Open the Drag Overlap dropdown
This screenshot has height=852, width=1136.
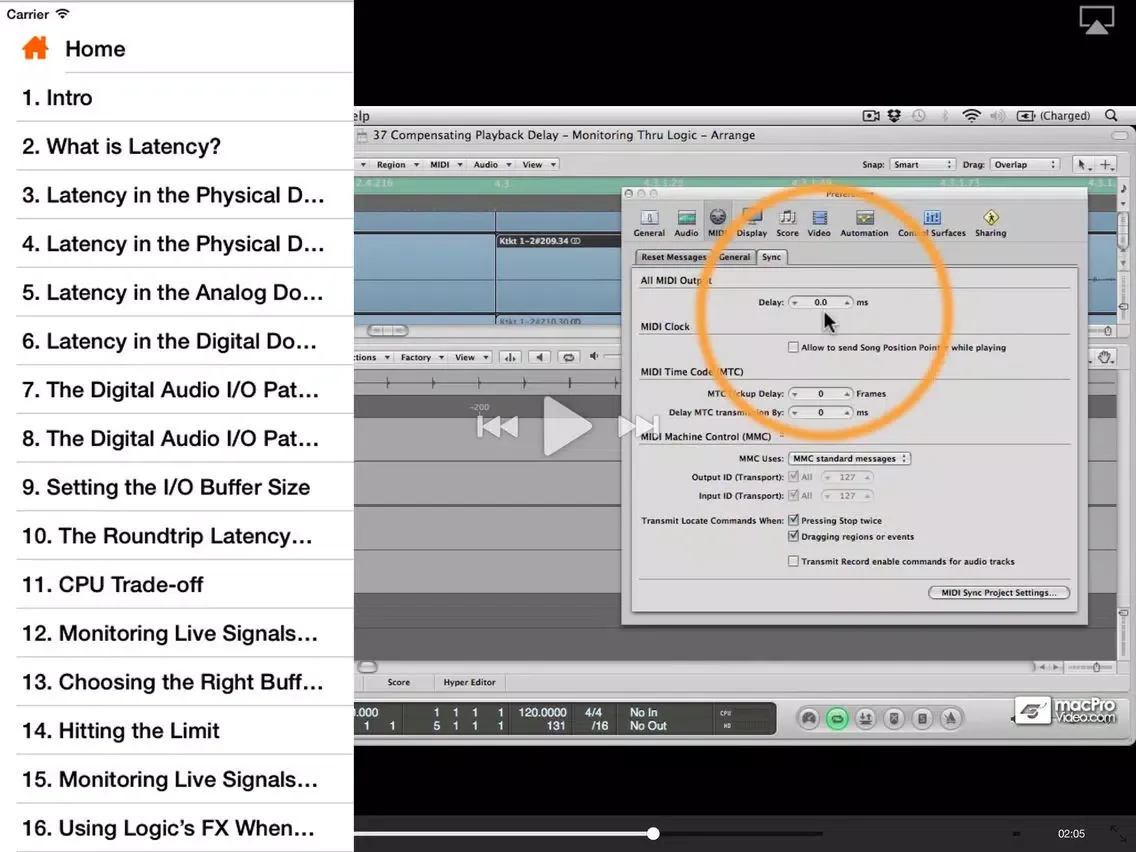point(1024,164)
